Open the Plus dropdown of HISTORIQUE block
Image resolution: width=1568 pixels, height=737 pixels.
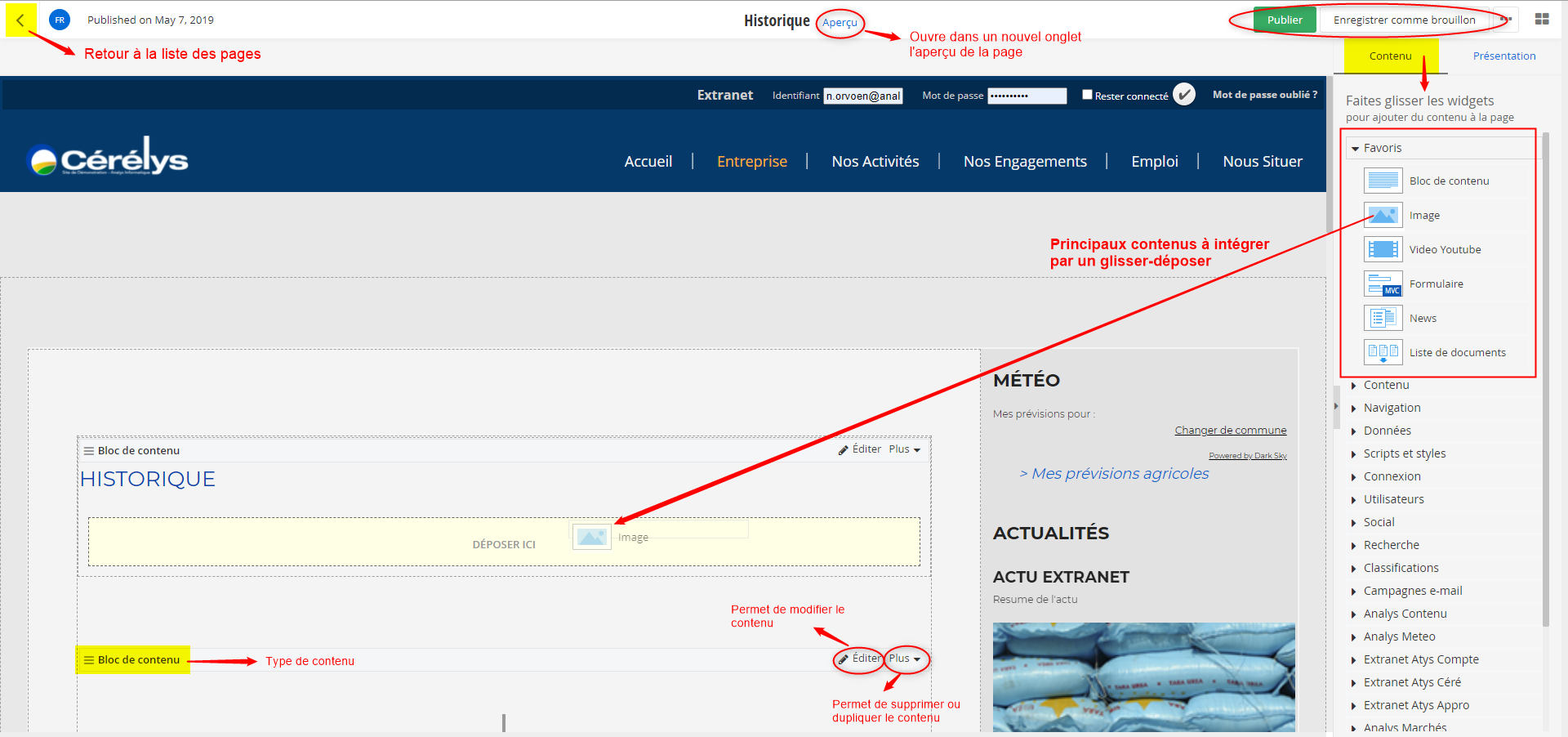point(904,449)
